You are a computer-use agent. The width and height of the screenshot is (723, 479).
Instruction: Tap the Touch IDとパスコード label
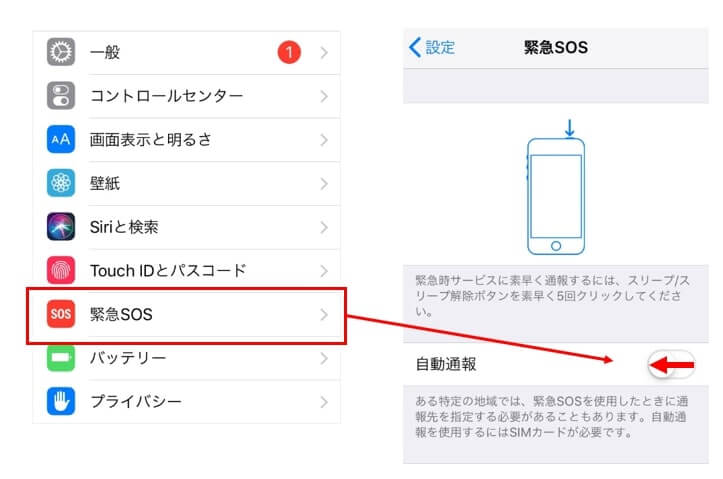point(168,271)
